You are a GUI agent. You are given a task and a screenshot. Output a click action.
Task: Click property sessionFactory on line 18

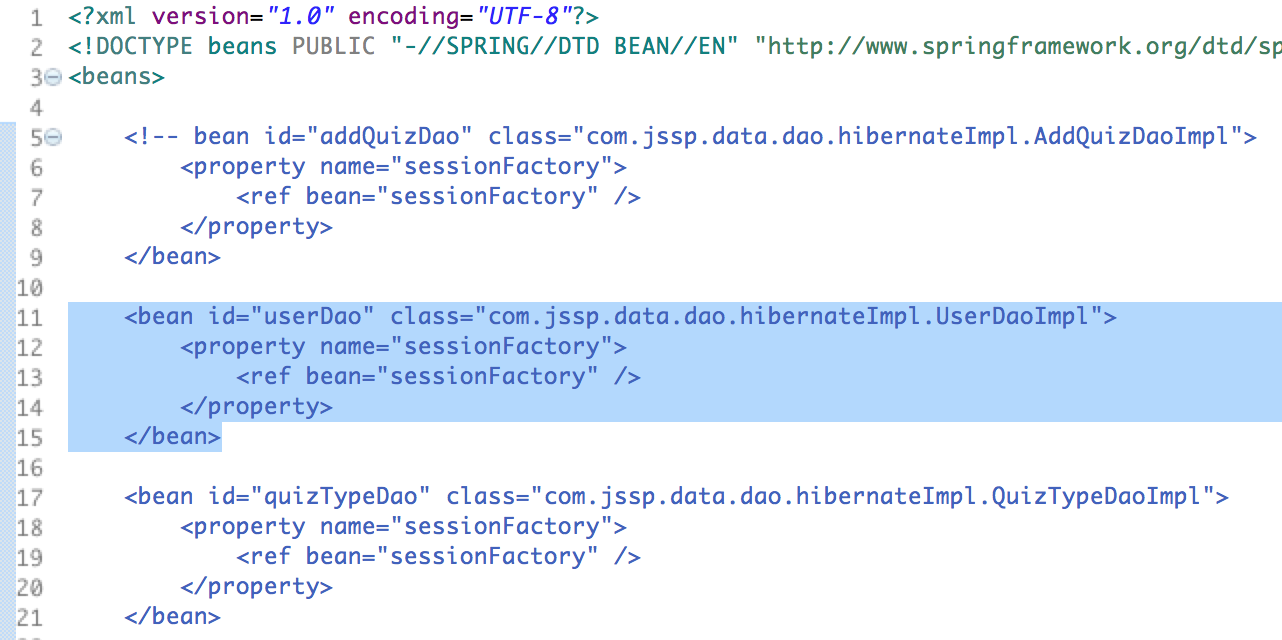pos(404,527)
